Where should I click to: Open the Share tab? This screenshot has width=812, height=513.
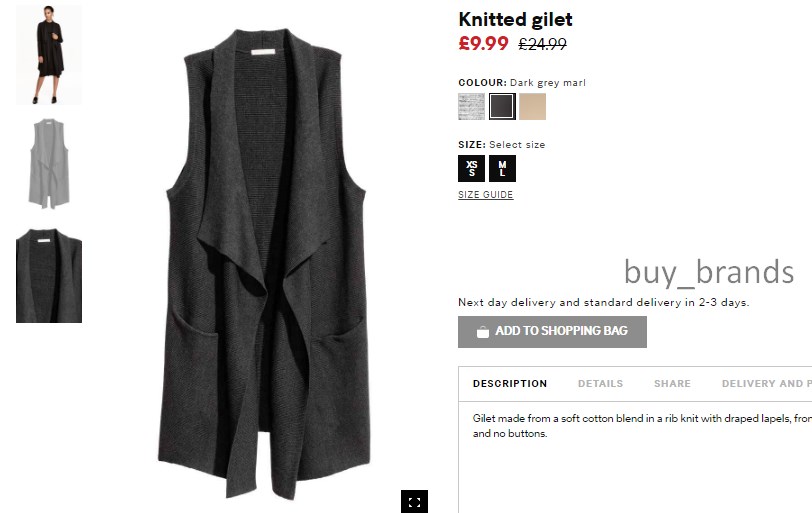pyautogui.click(x=672, y=384)
